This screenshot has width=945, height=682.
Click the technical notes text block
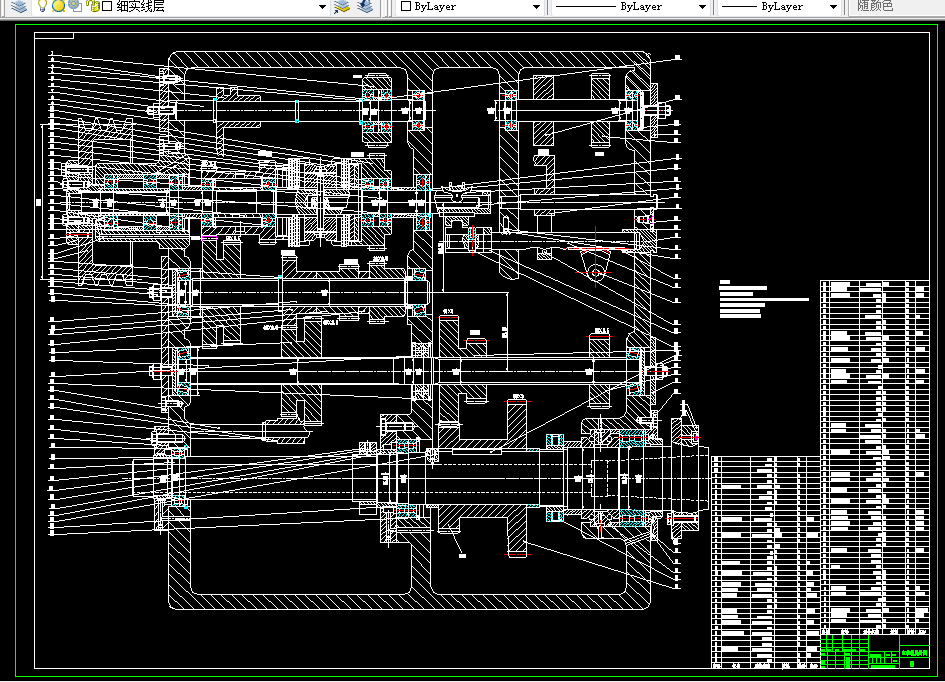point(764,299)
